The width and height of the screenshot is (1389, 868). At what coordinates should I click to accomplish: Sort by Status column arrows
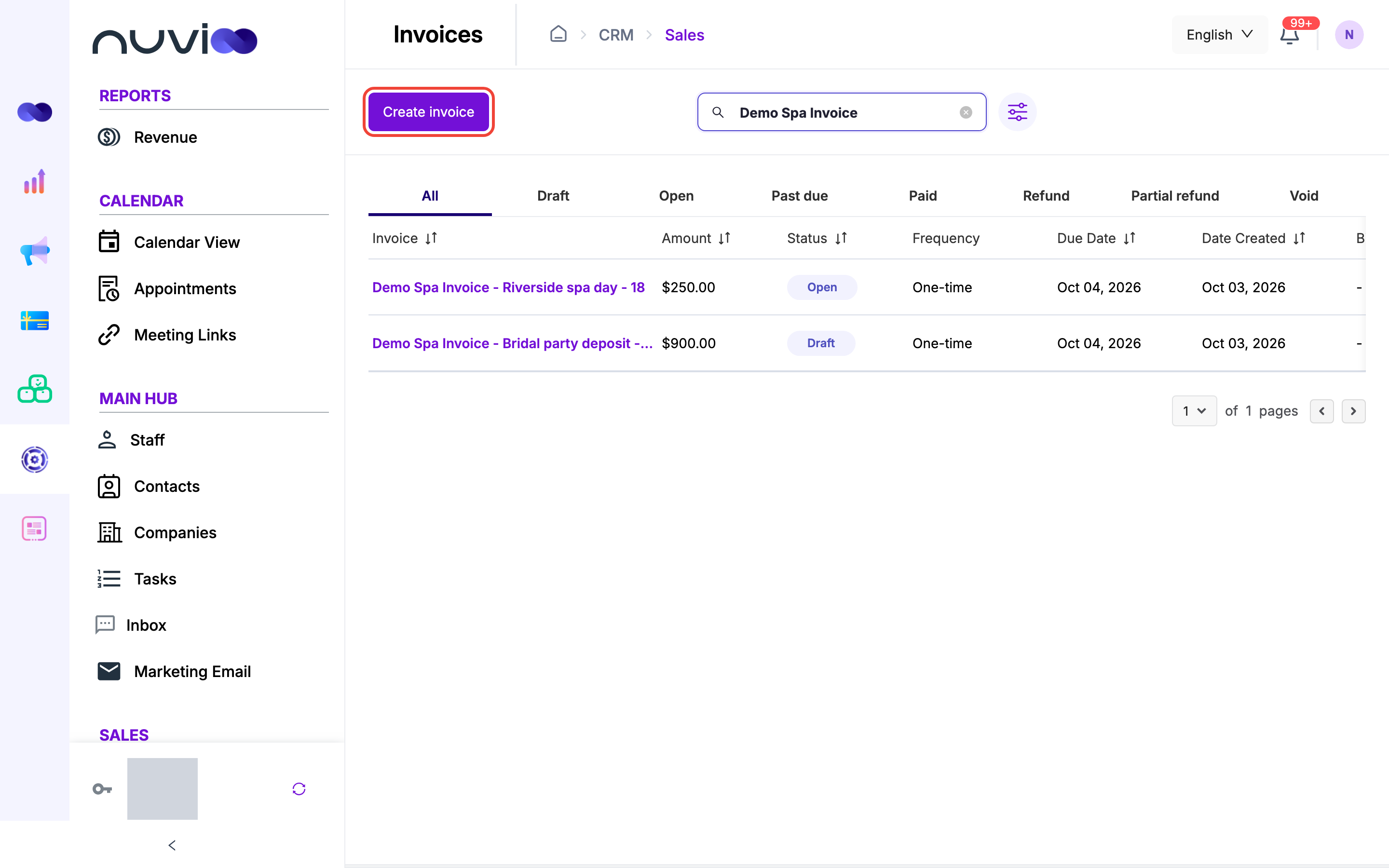[x=841, y=238]
